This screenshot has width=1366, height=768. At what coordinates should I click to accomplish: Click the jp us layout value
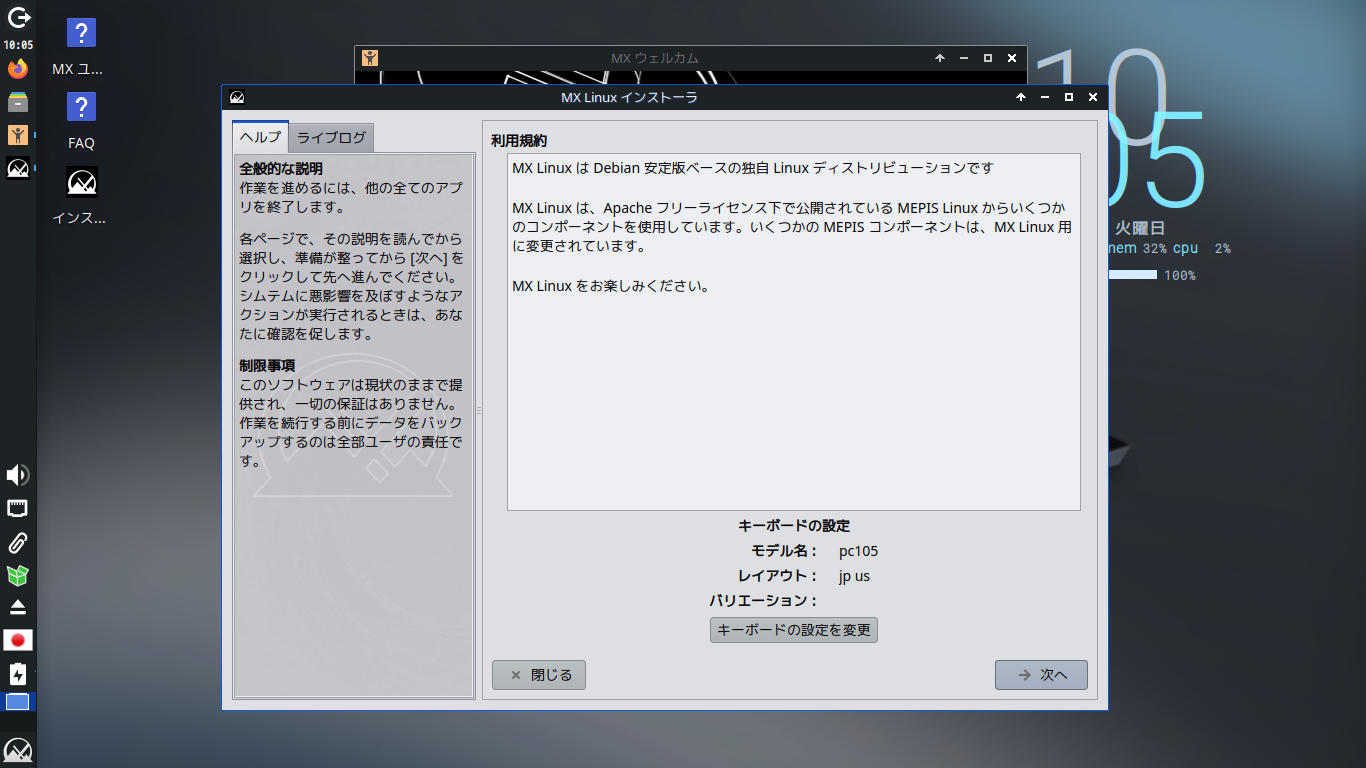[855, 576]
